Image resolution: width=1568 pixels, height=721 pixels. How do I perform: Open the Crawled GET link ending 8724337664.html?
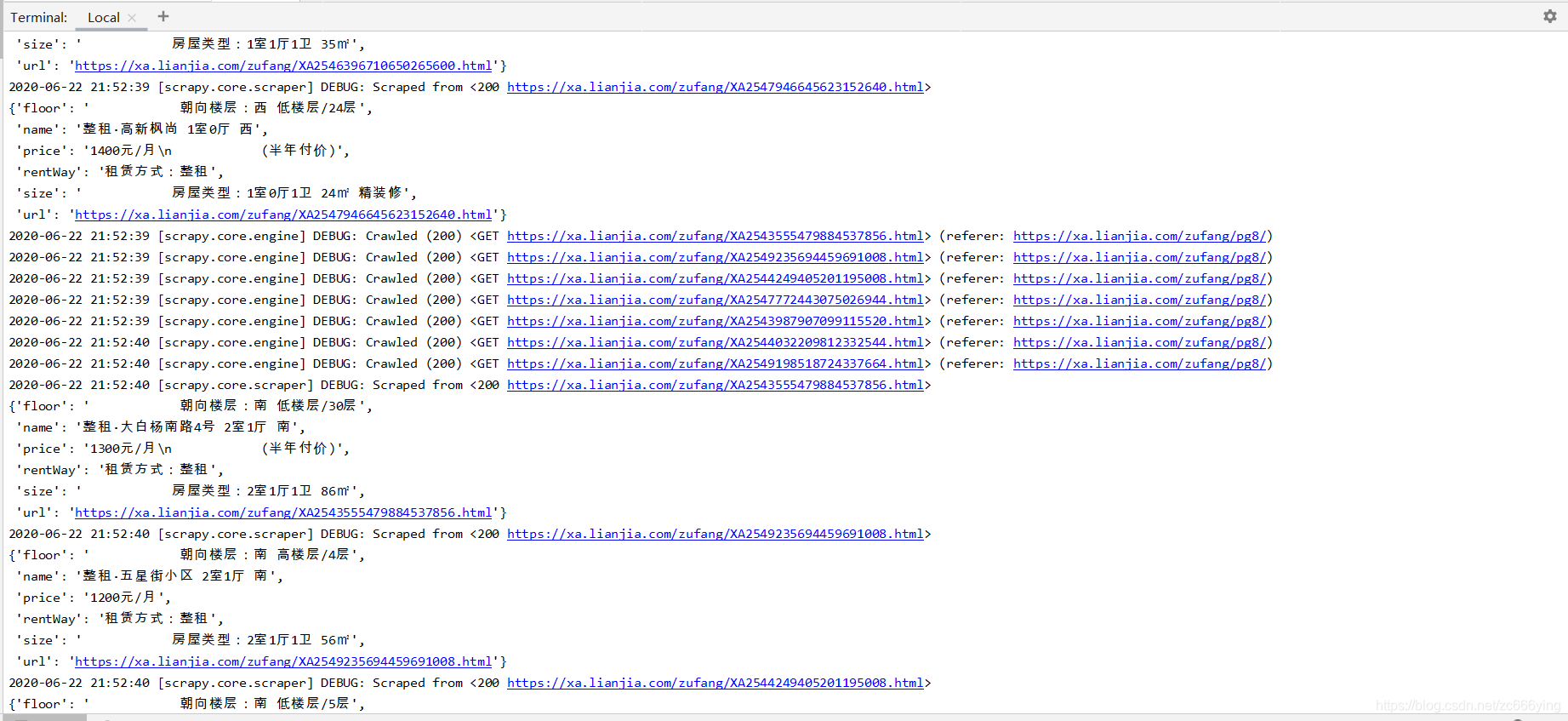point(716,363)
